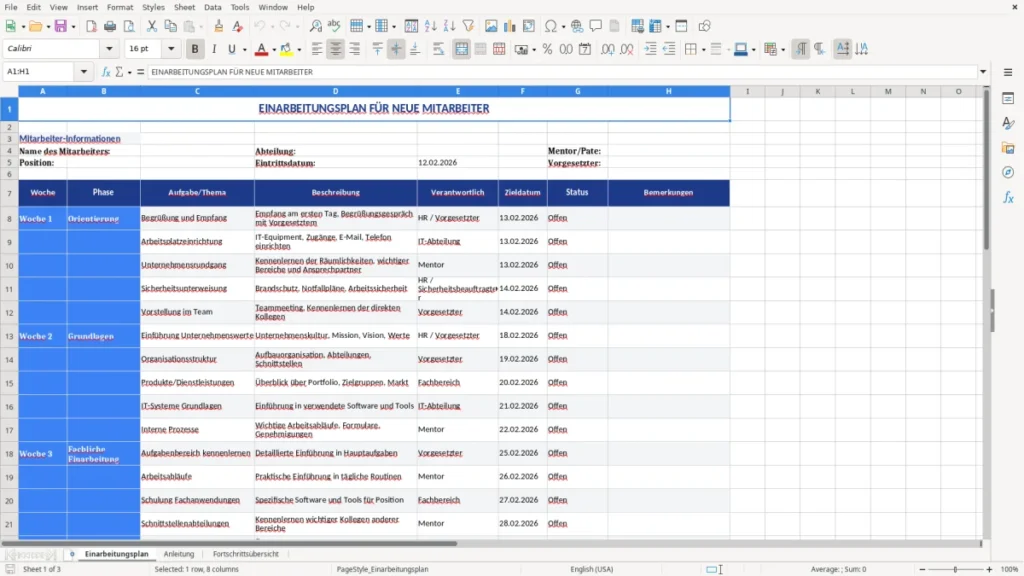Open the sidebar Styles panel icon
The width and height of the screenshot is (1024, 576).
pyautogui.click(x=1008, y=123)
